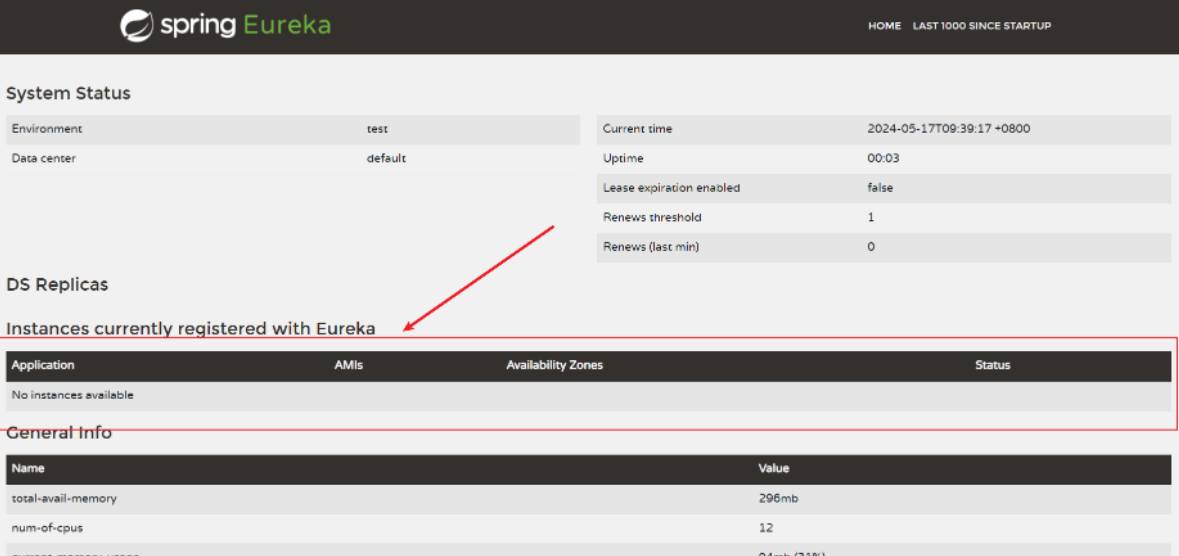
Task: Click the Current time timestamp value
Action: point(948,129)
